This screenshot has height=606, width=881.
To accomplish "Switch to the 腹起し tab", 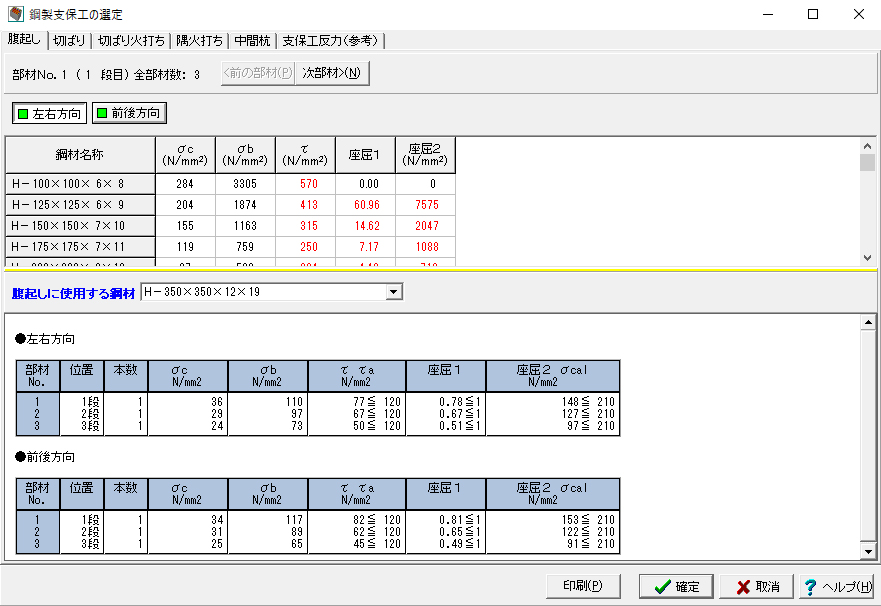I will [25, 39].
